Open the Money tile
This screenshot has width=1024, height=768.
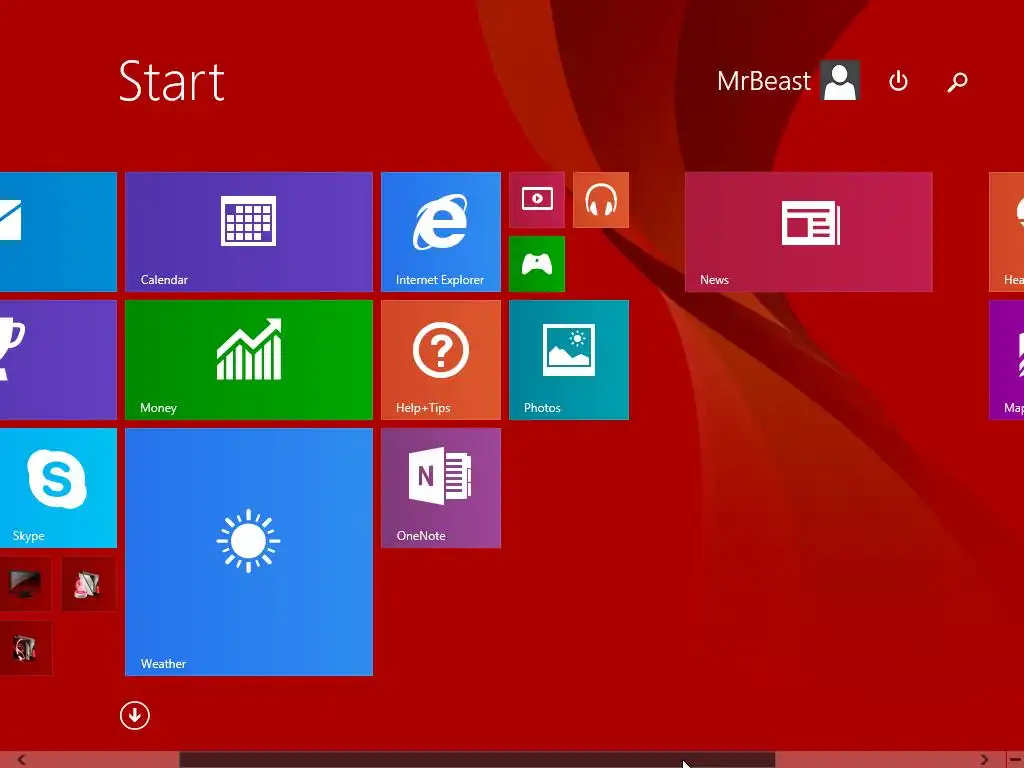pos(249,360)
